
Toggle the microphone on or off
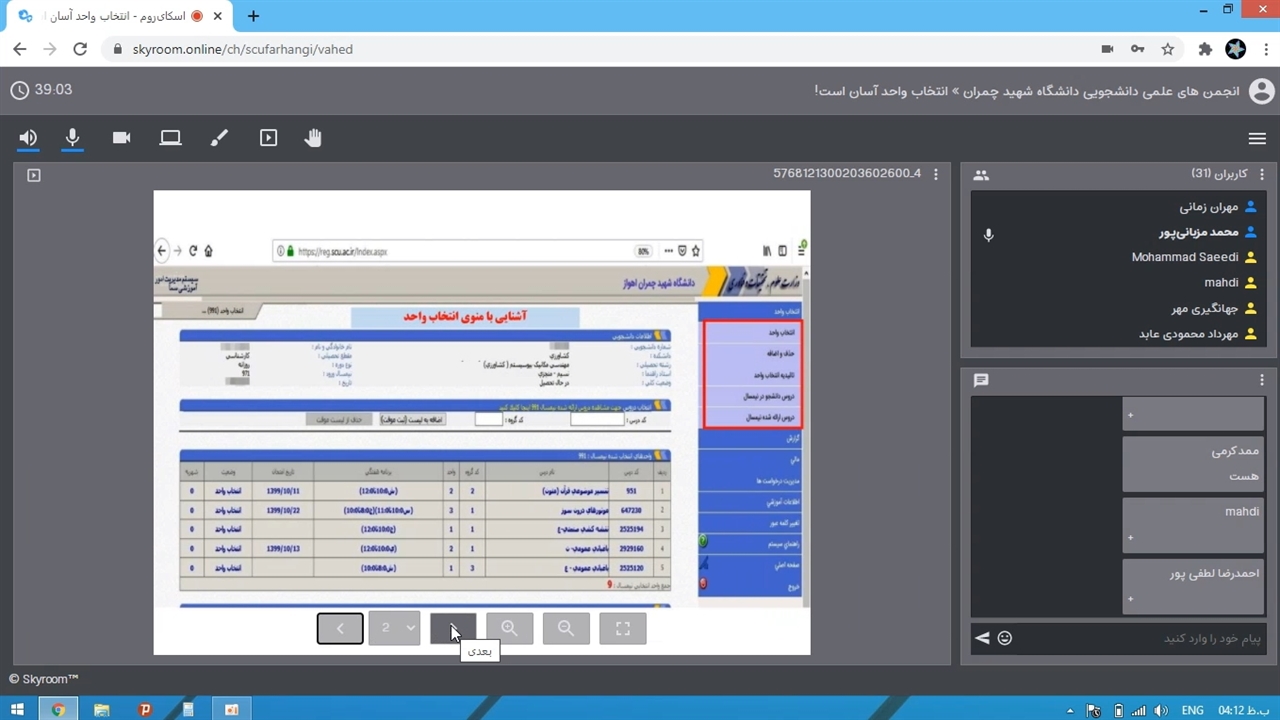(x=72, y=138)
